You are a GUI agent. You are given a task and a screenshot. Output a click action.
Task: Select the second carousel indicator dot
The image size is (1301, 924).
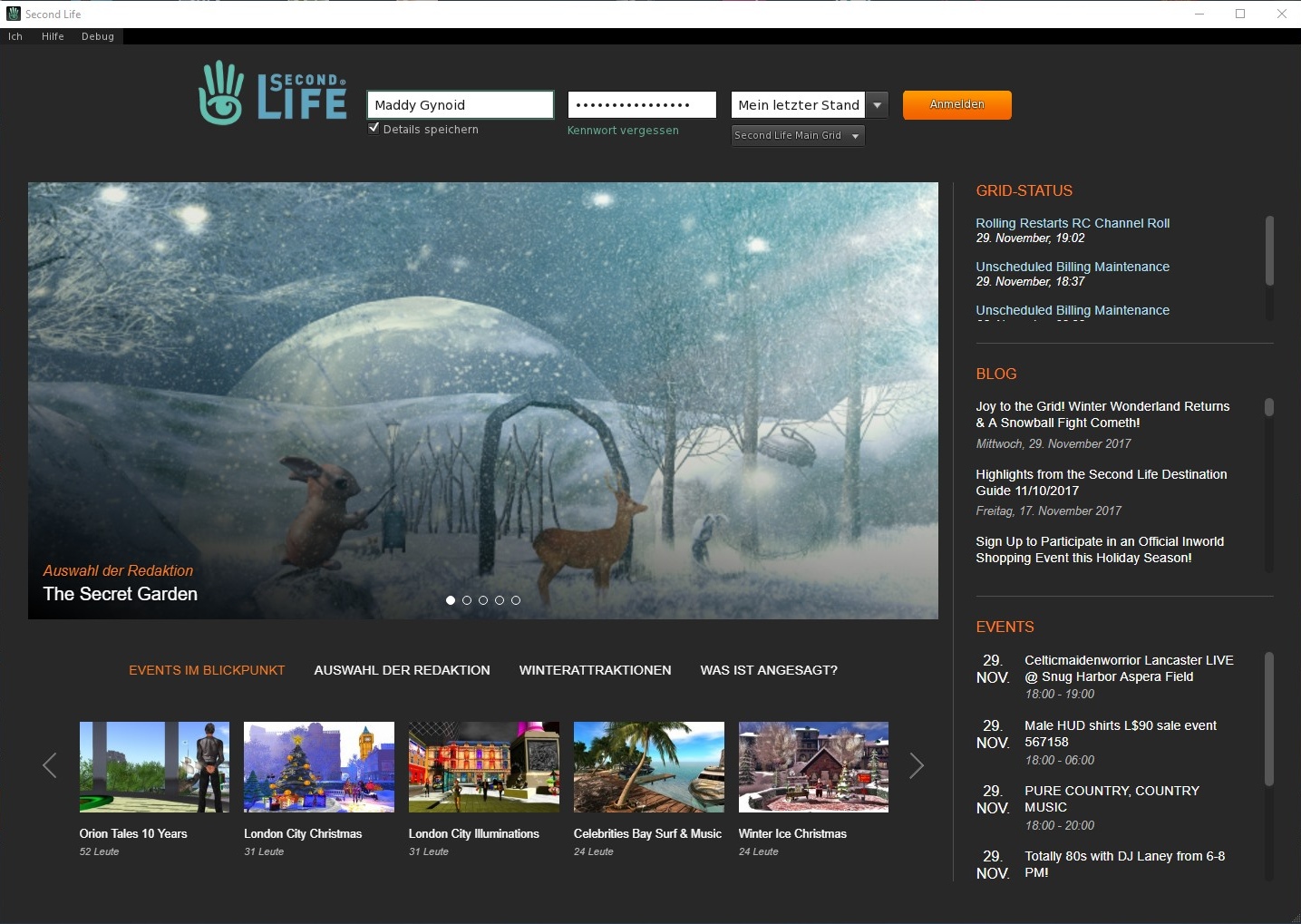[467, 600]
